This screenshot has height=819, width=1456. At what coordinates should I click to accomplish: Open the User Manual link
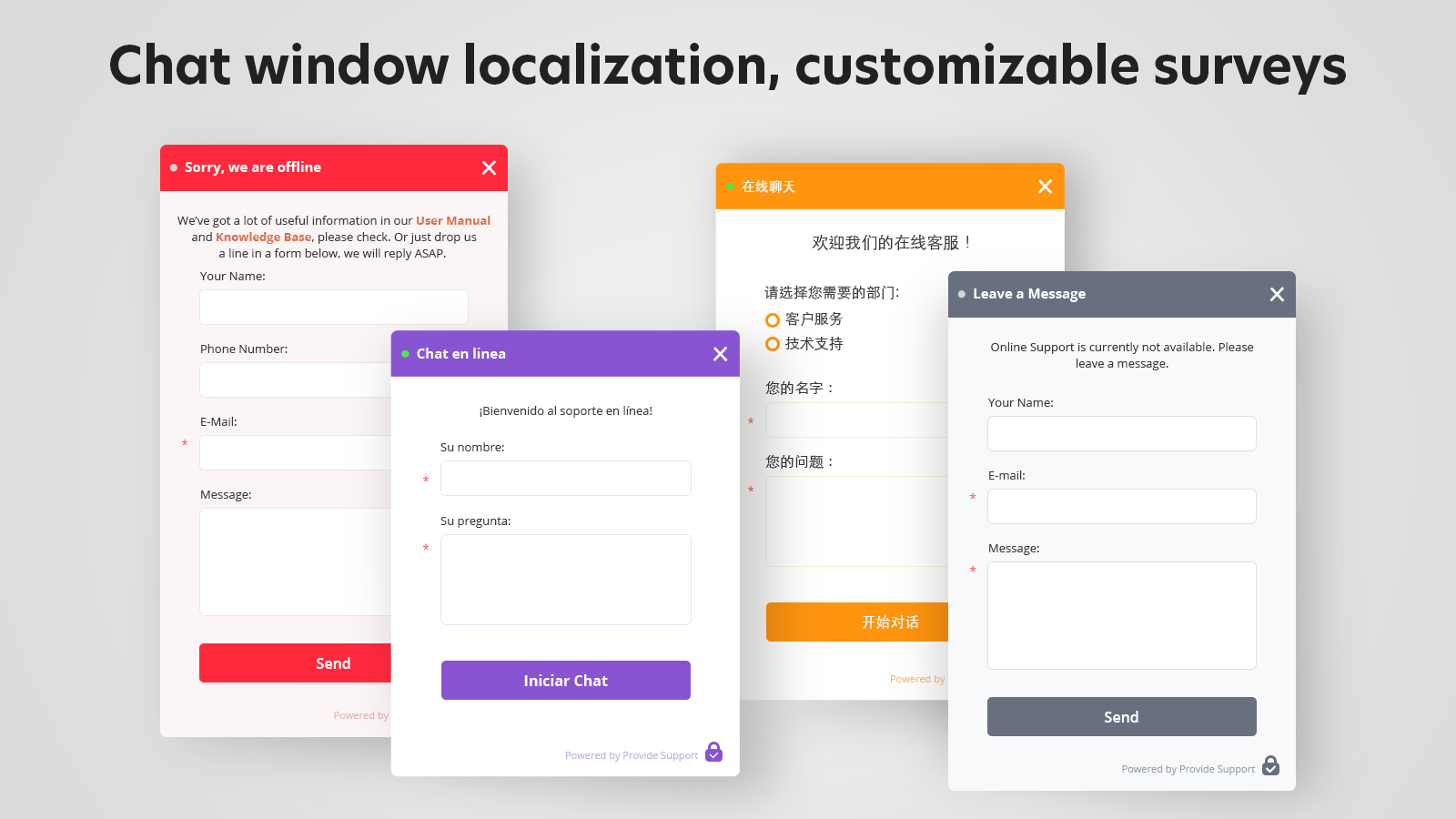tap(453, 220)
